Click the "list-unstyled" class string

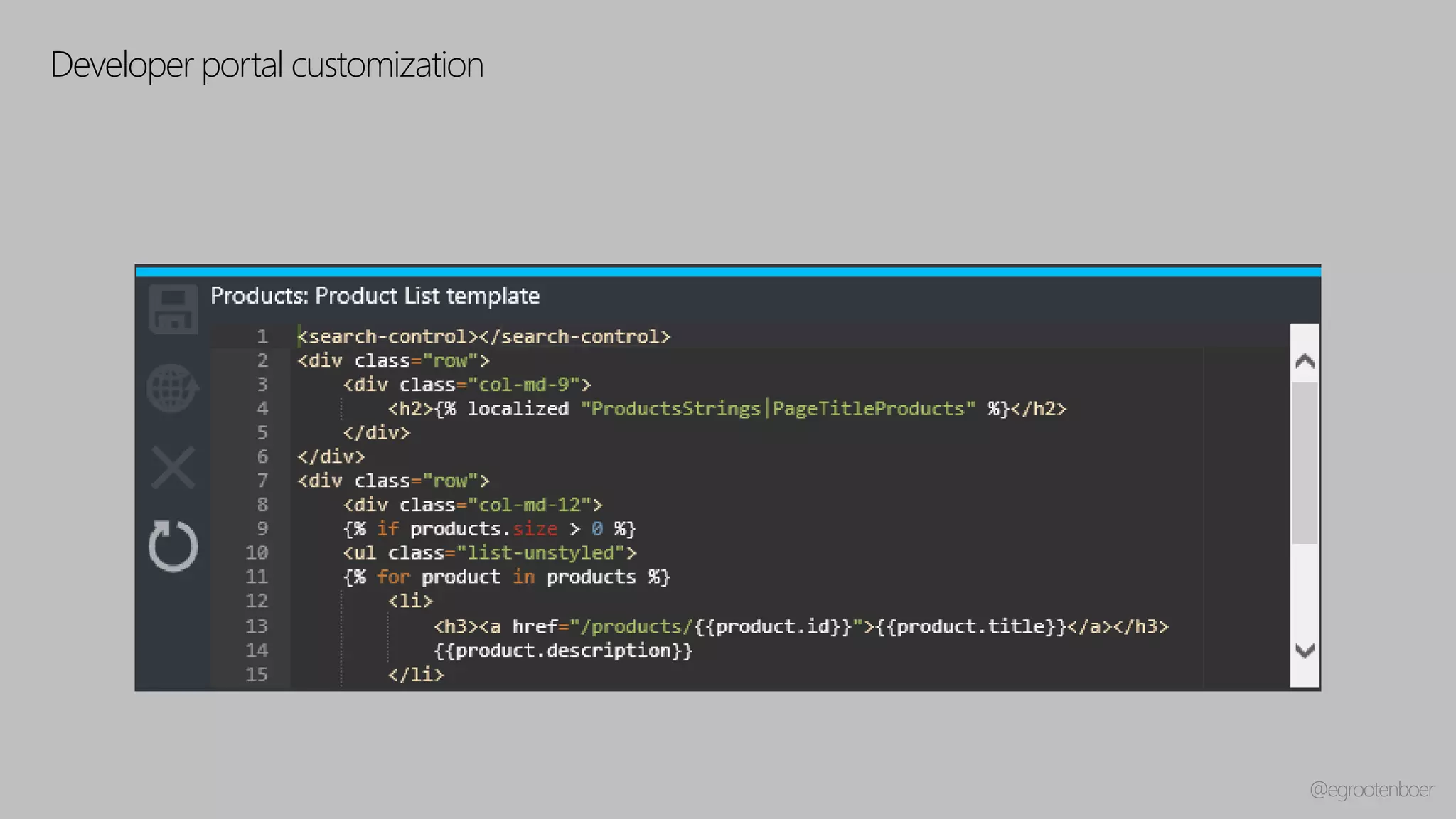click(x=540, y=553)
